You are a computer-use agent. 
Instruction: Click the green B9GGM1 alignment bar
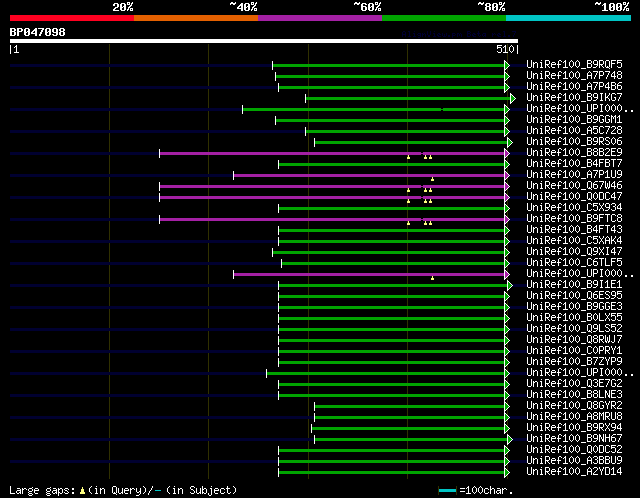pyautogui.click(x=390, y=120)
